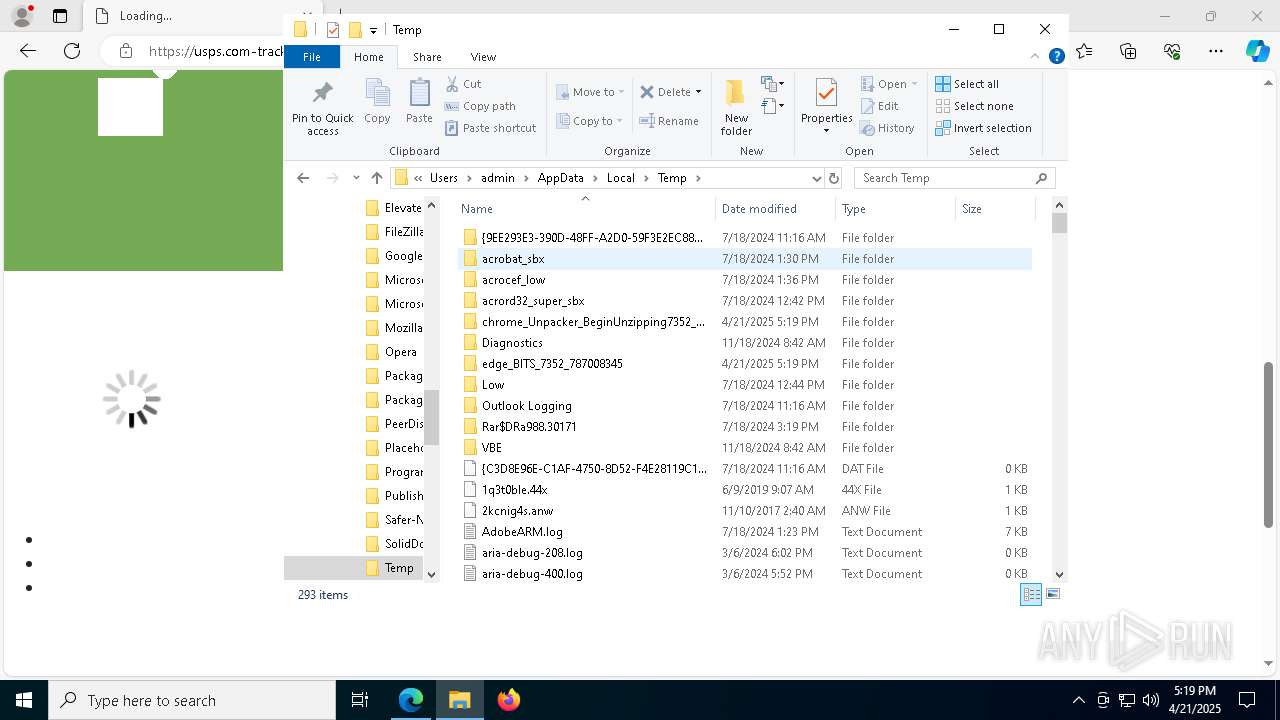Image resolution: width=1280 pixels, height=720 pixels.
Task: Select file aria-debug-208.log
Action: pyautogui.click(x=745, y=553)
